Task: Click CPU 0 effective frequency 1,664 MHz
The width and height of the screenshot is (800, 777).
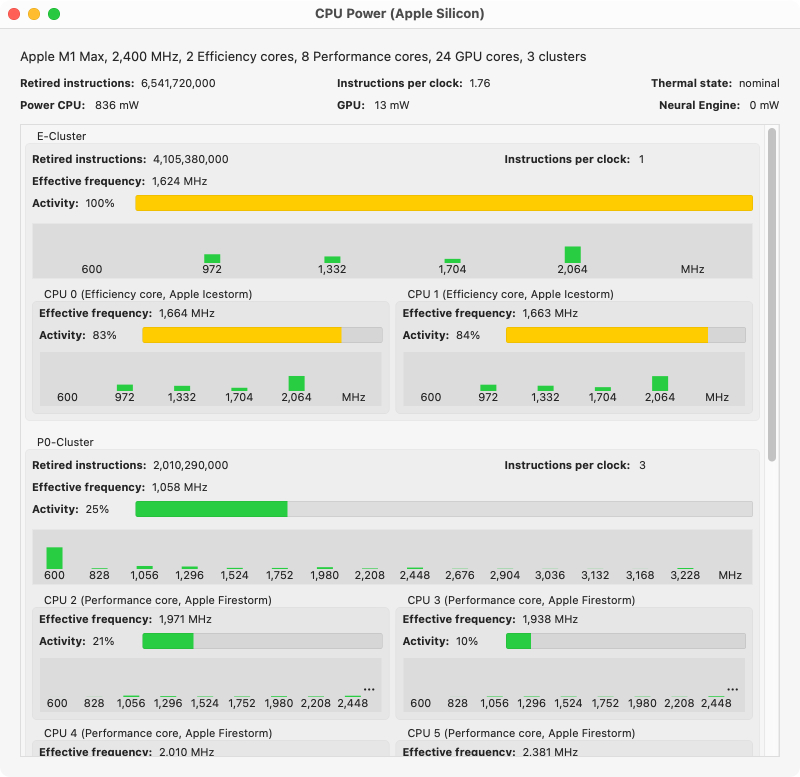Action: coord(187,313)
